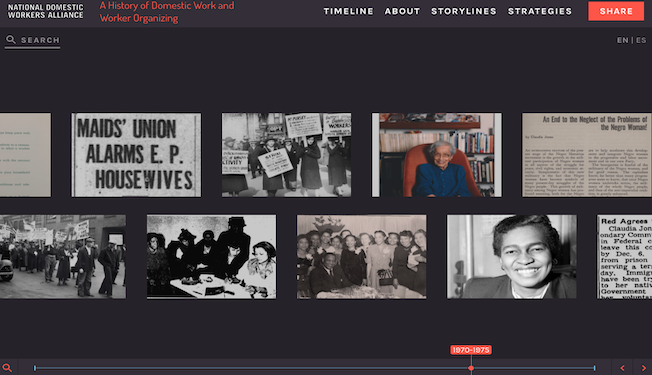Click the 1970-1975 timeline slider handle
Image resolution: width=652 pixels, height=375 pixels.
click(x=471, y=368)
